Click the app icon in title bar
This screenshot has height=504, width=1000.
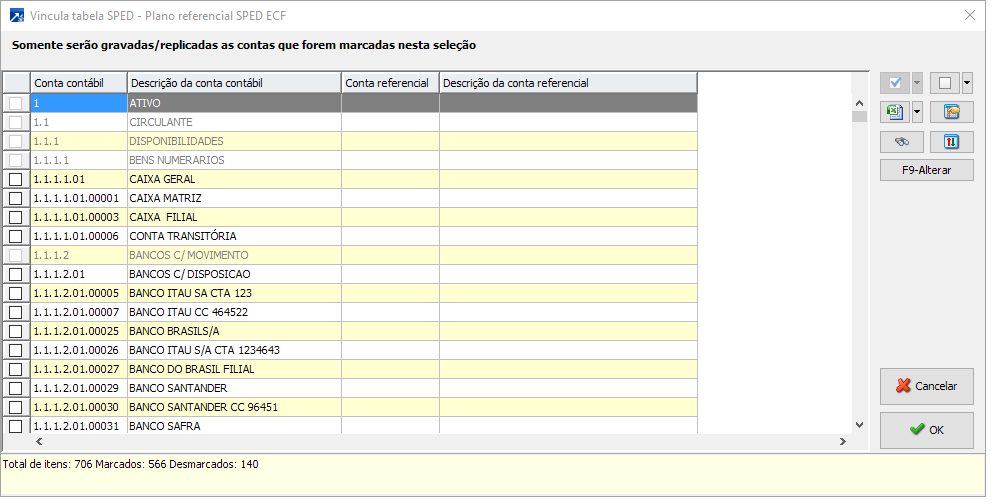tap(16, 15)
